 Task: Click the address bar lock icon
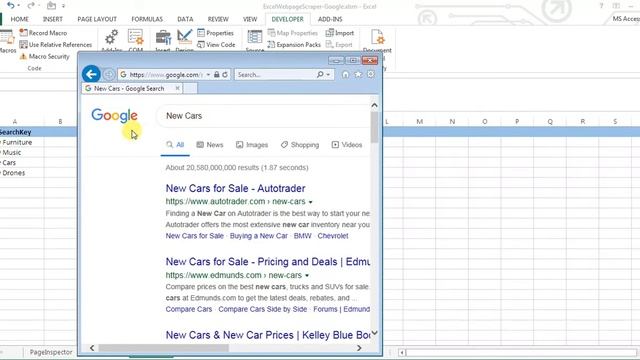[217, 75]
